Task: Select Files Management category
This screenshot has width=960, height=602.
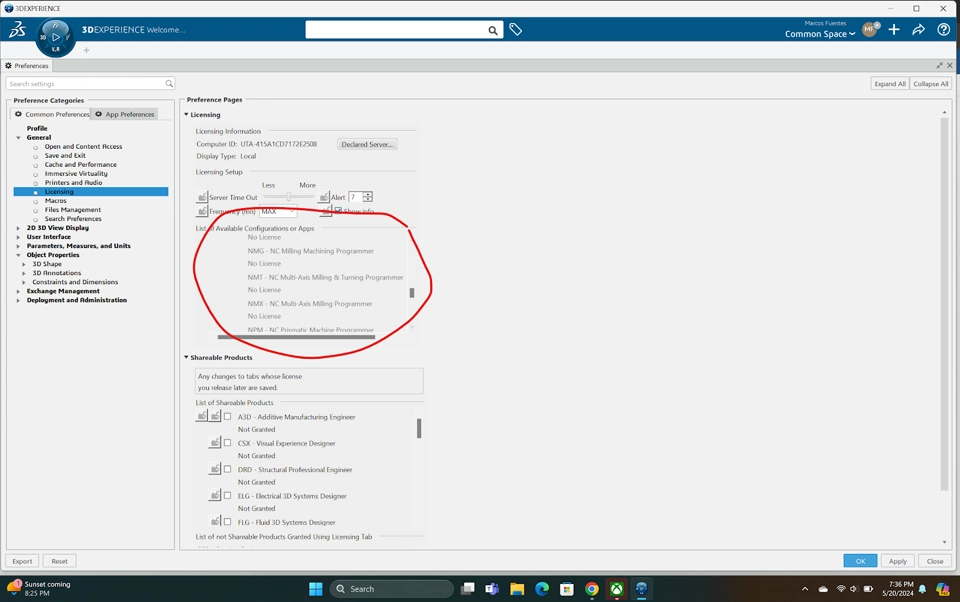Action: (73, 209)
